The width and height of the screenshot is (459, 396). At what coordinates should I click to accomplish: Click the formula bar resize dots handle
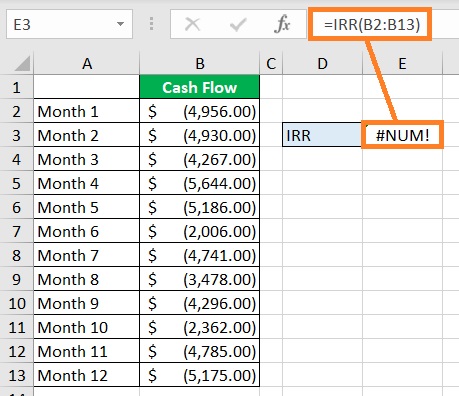pyautogui.click(x=151, y=24)
